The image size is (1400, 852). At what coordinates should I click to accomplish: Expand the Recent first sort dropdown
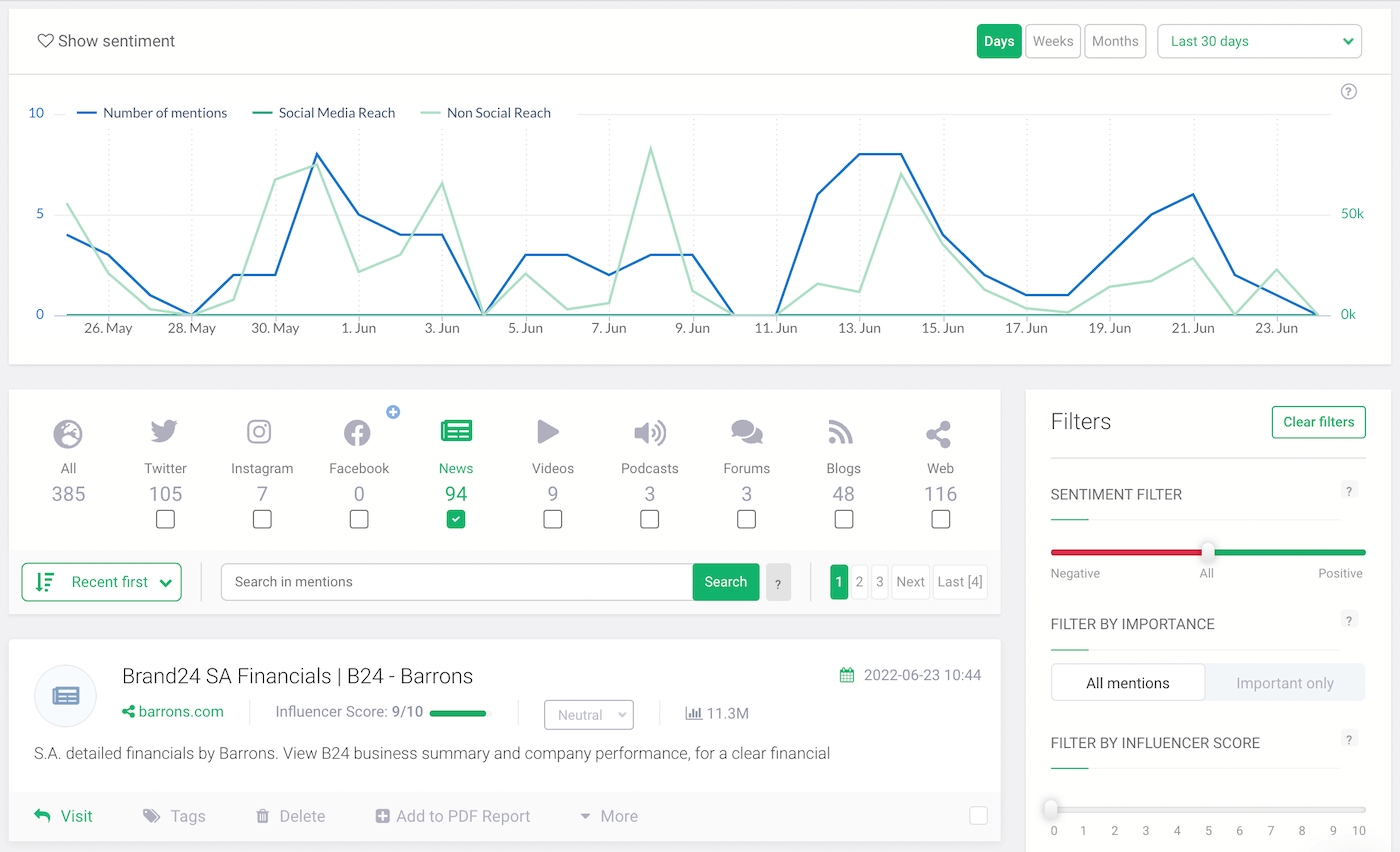102,582
